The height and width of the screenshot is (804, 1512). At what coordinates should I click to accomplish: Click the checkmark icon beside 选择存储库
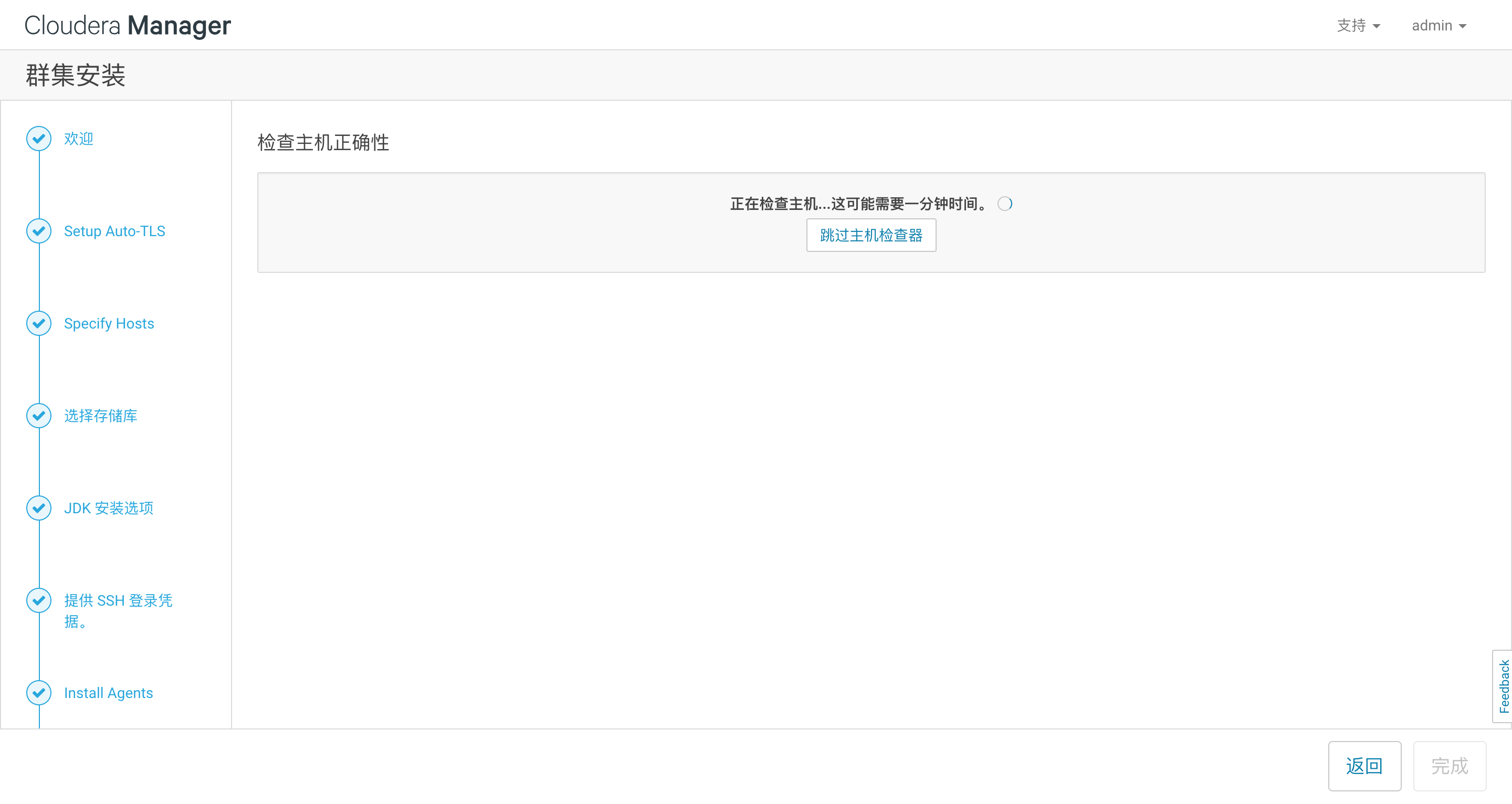pyautogui.click(x=39, y=416)
